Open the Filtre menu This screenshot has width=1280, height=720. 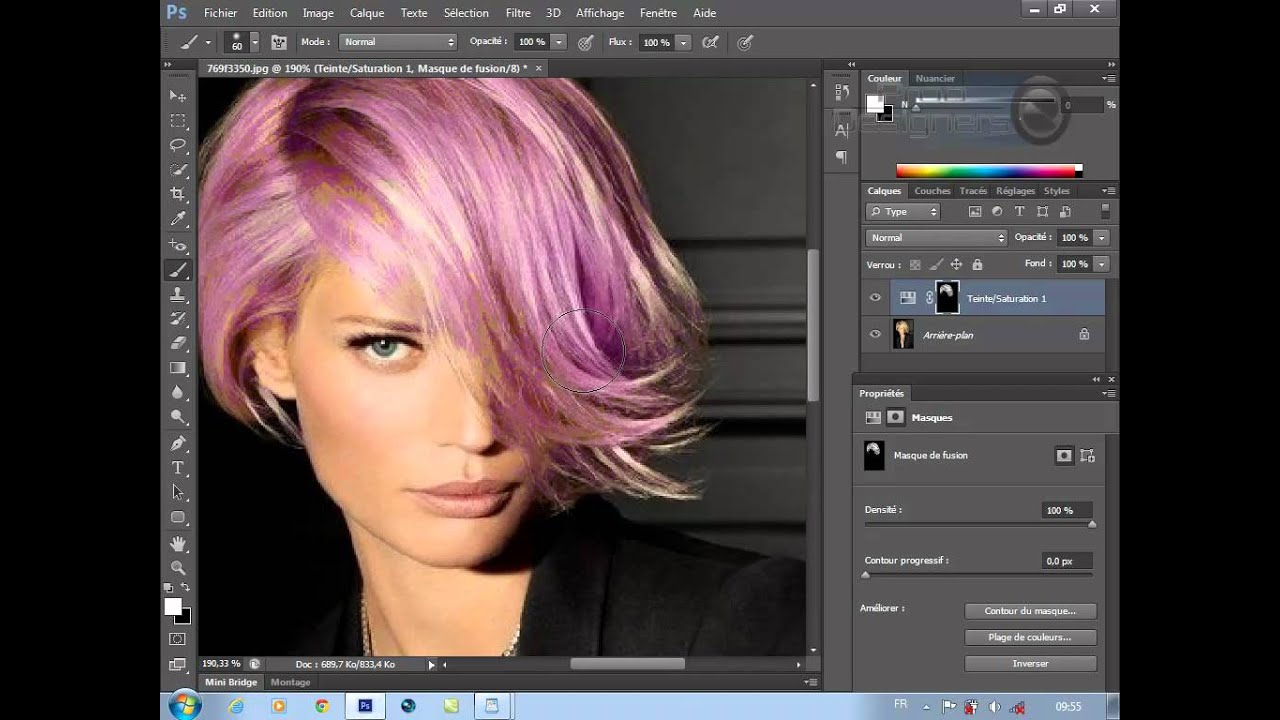point(518,13)
